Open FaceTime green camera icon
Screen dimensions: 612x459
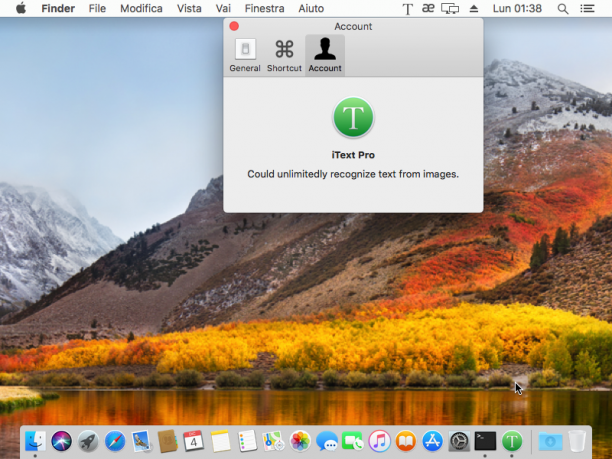point(353,441)
